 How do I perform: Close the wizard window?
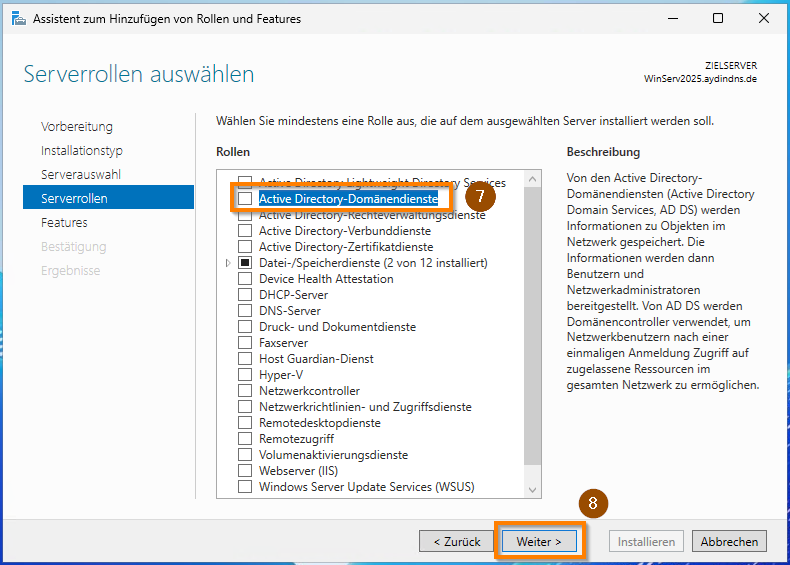[x=764, y=19]
